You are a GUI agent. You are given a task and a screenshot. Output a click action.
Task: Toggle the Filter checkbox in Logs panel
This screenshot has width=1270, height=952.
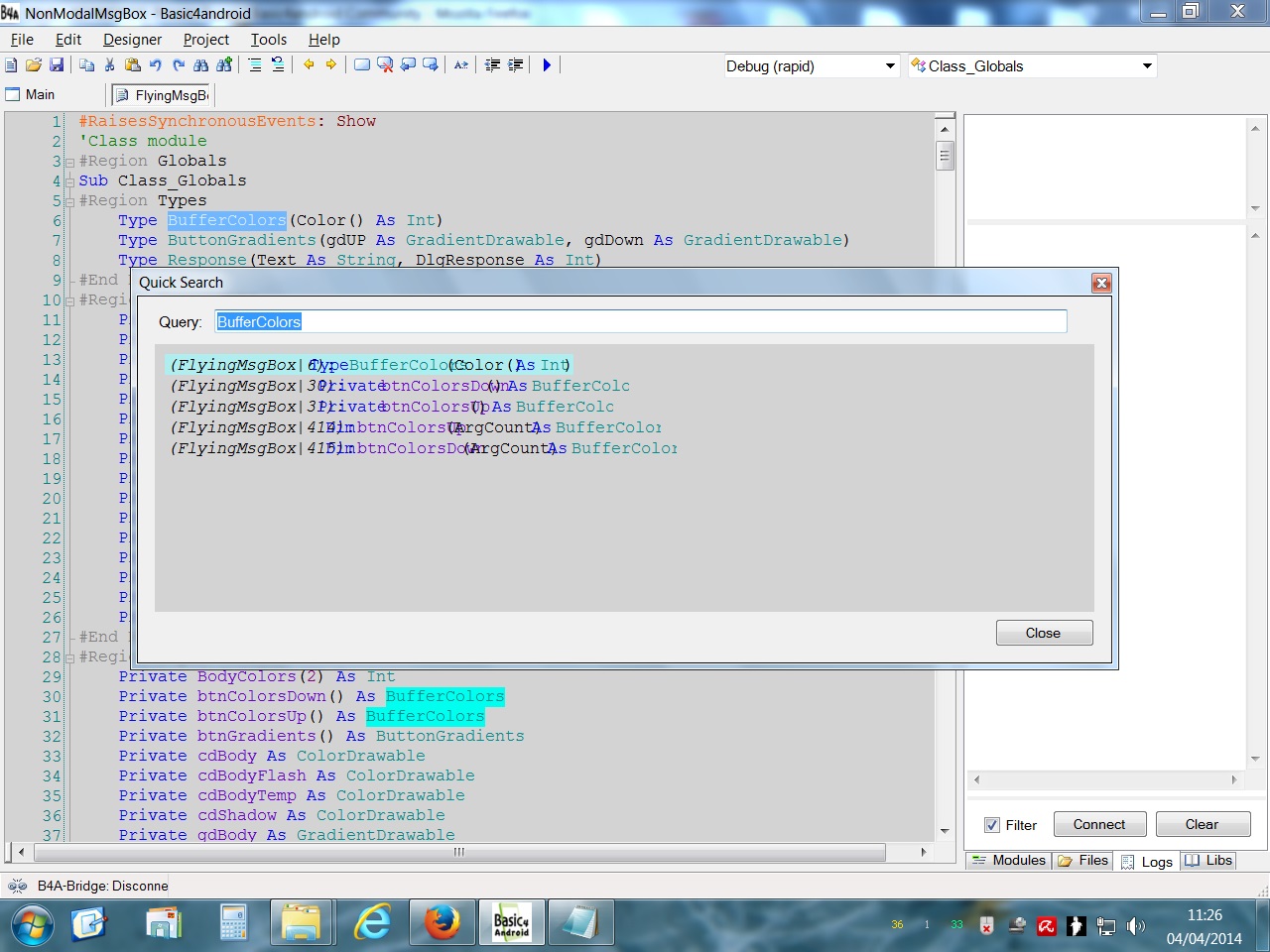[992, 825]
